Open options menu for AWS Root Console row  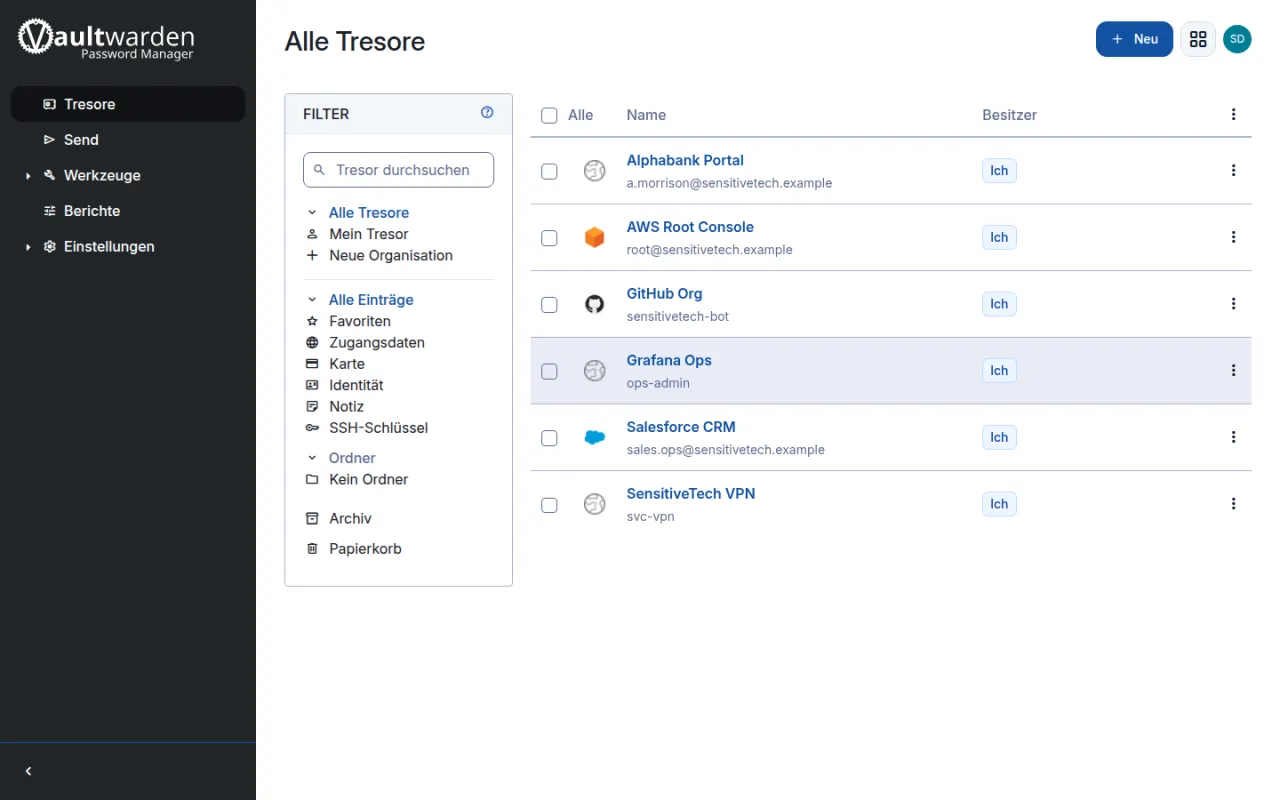1233,237
